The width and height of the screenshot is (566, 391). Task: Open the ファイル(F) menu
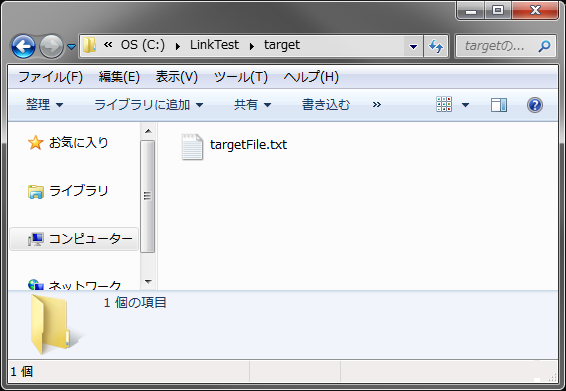[51, 77]
